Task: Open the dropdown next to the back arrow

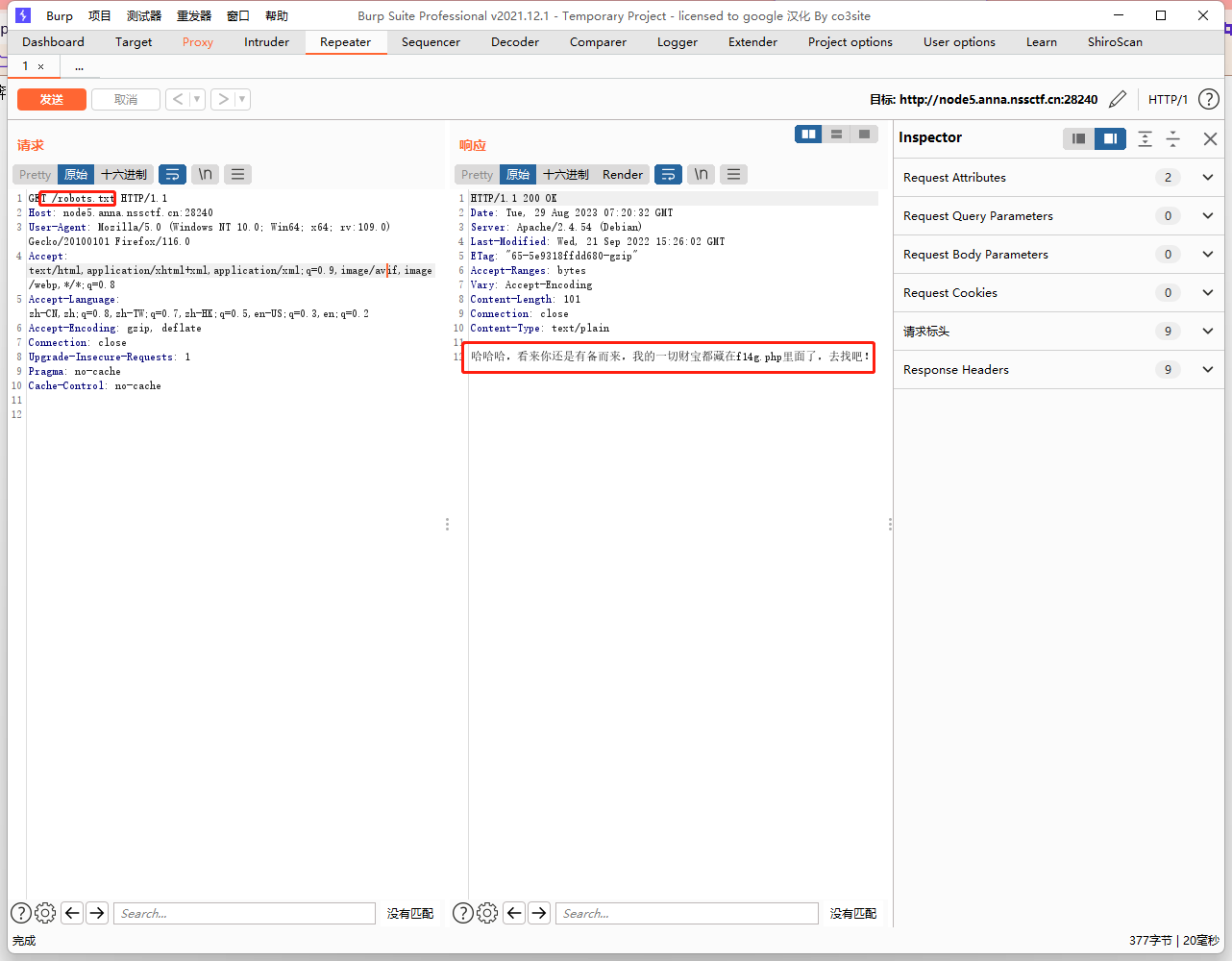Action: tap(196, 99)
